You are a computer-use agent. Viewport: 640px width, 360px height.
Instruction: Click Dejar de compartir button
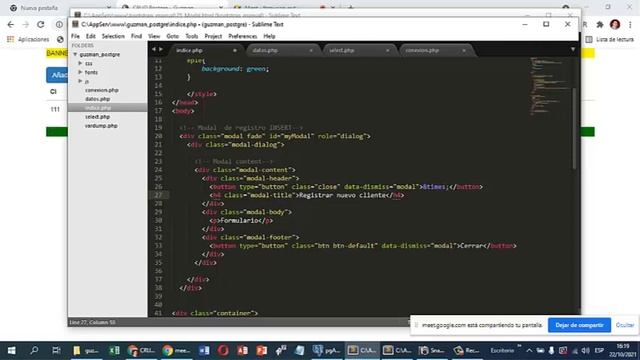(x=579, y=325)
